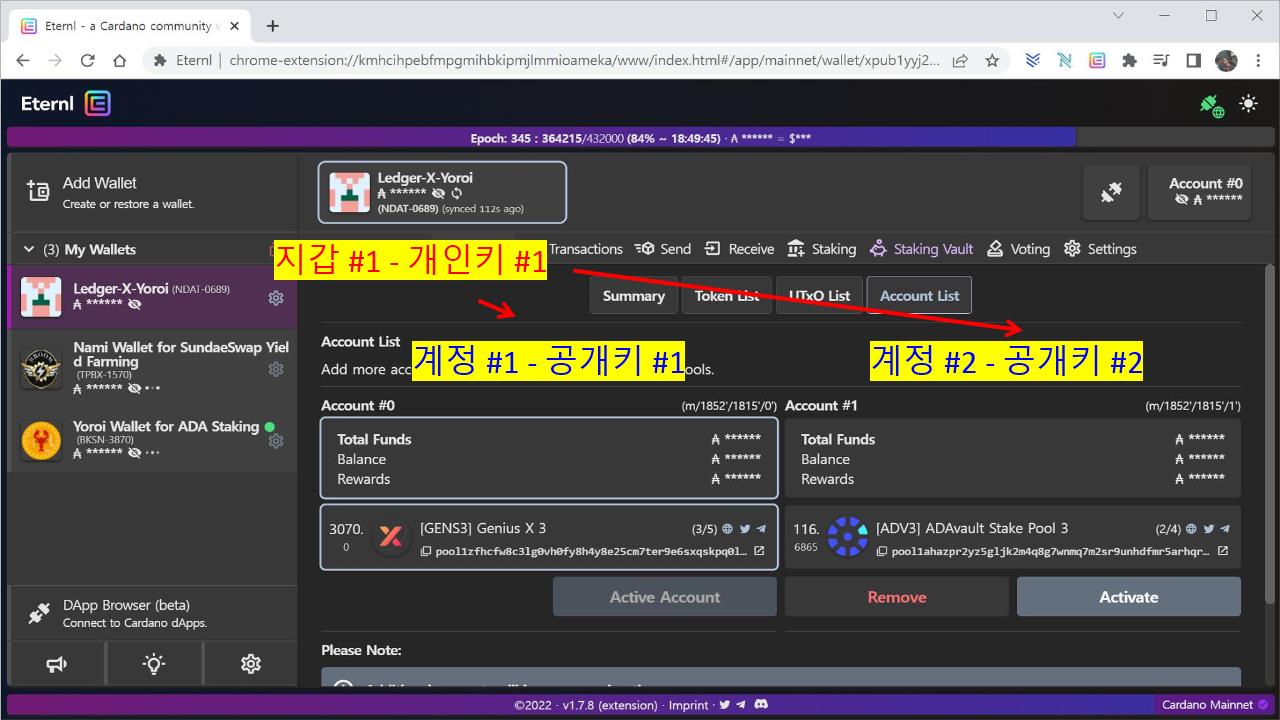
Task: Switch to the Summary tab
Action: (633, 296)
